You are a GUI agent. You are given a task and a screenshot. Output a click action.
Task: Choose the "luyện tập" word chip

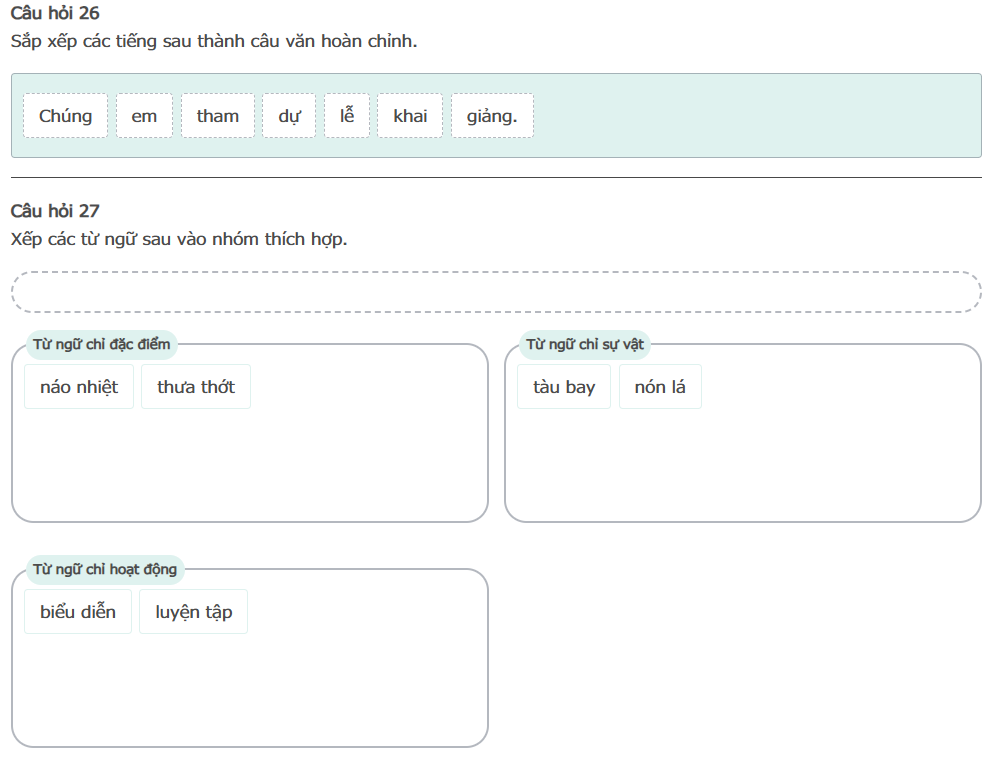click(193, 612)
